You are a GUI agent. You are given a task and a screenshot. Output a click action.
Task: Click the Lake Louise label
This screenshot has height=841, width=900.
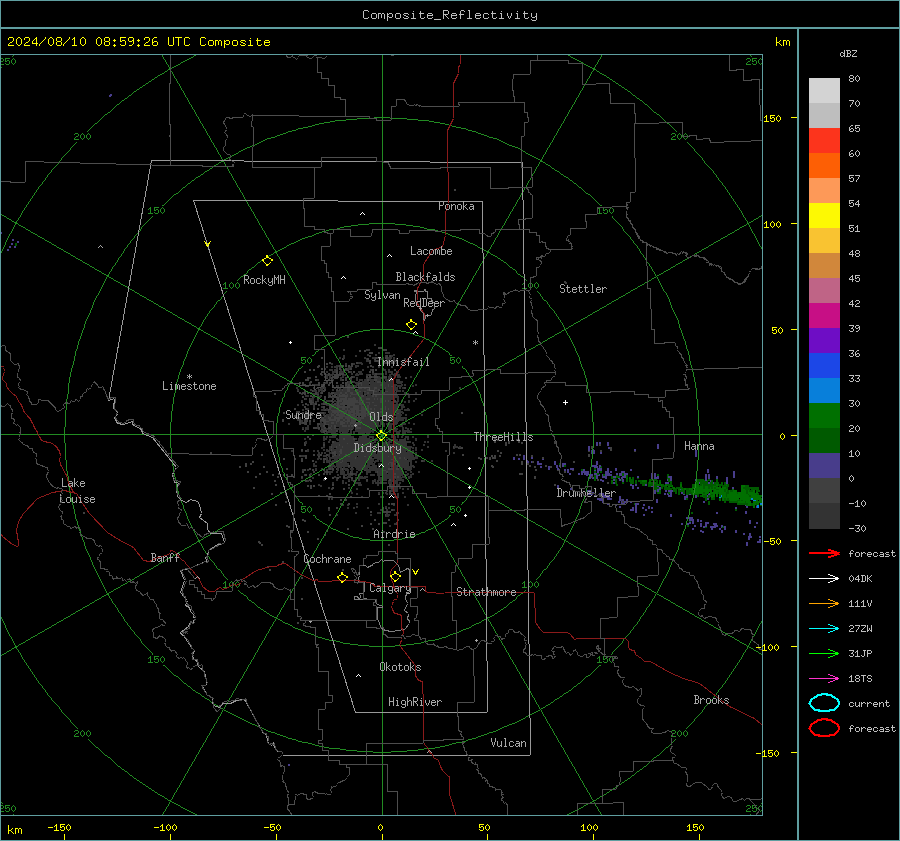(77, 491)
